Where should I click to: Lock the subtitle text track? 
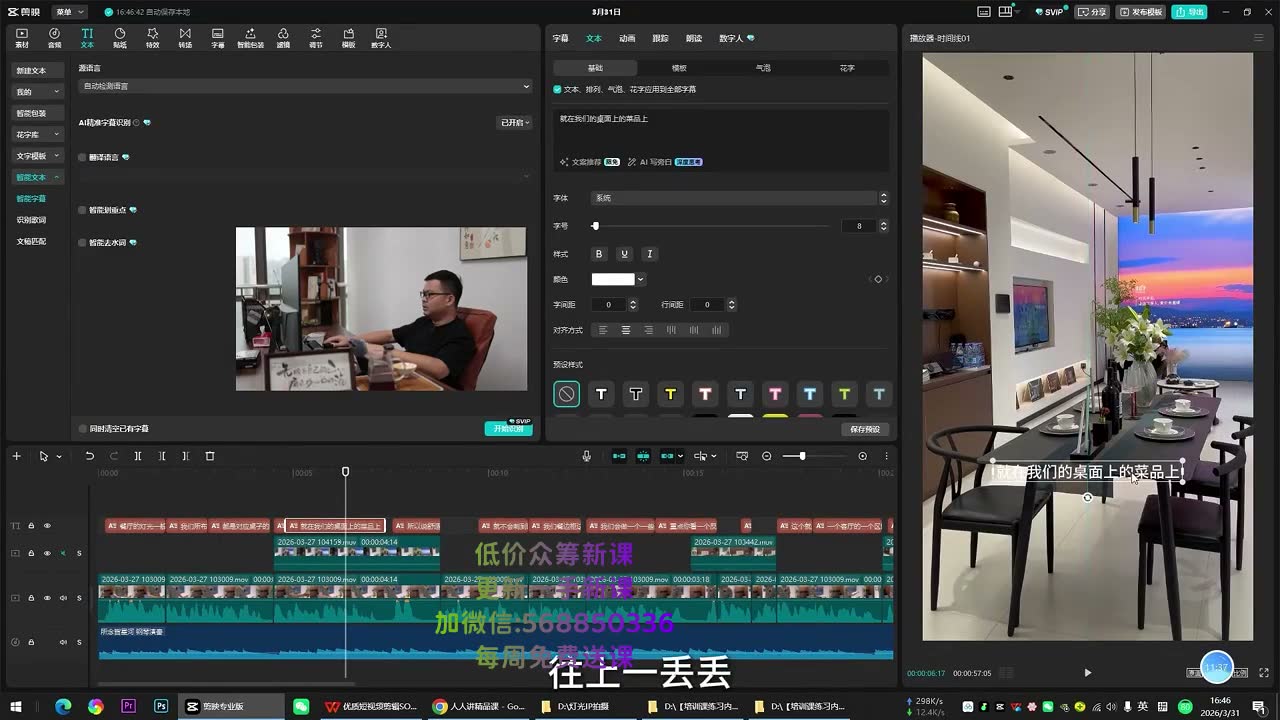tap(31, 526)
